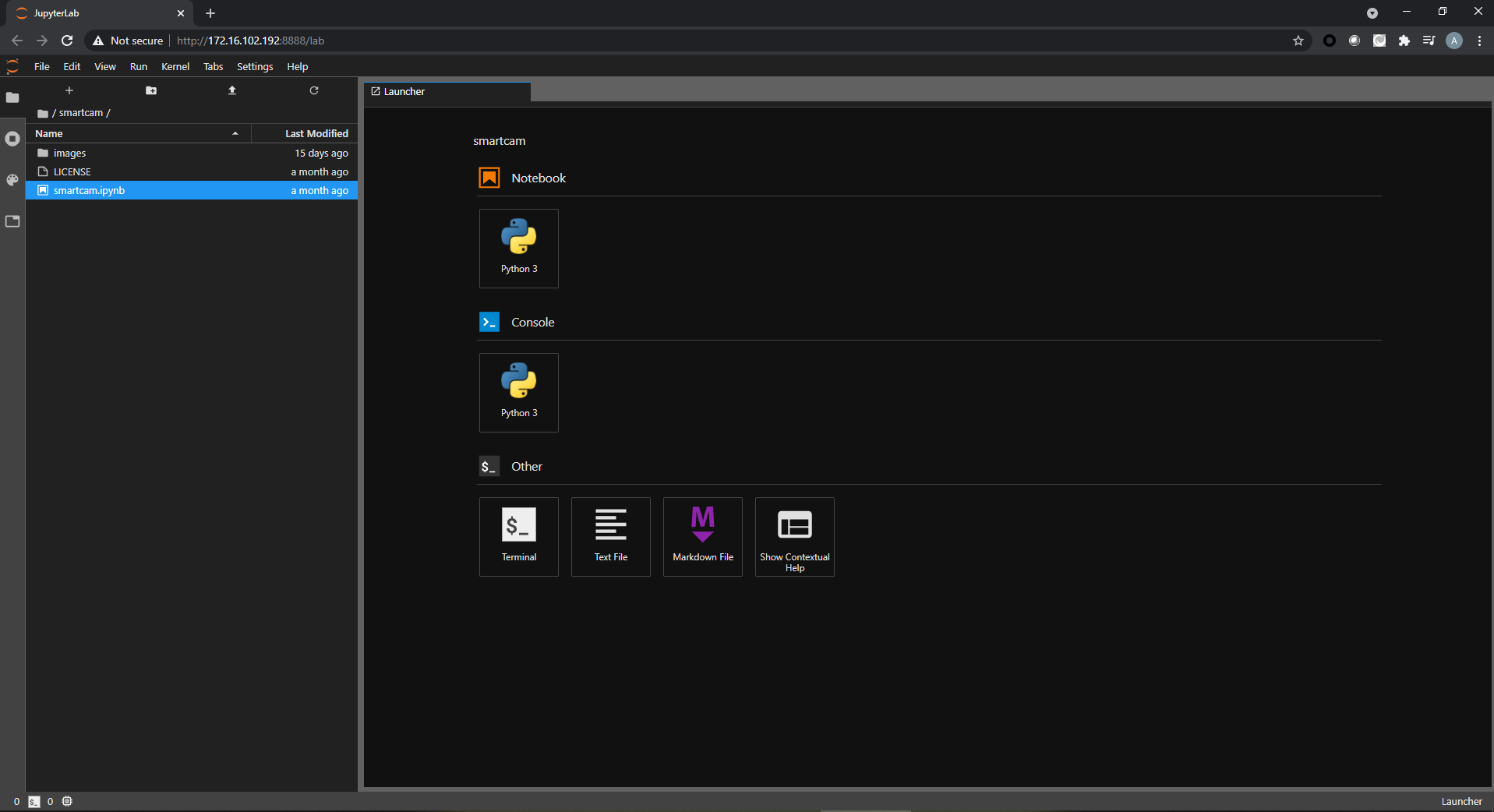Create a new folder in file browser

click(150, 90)
